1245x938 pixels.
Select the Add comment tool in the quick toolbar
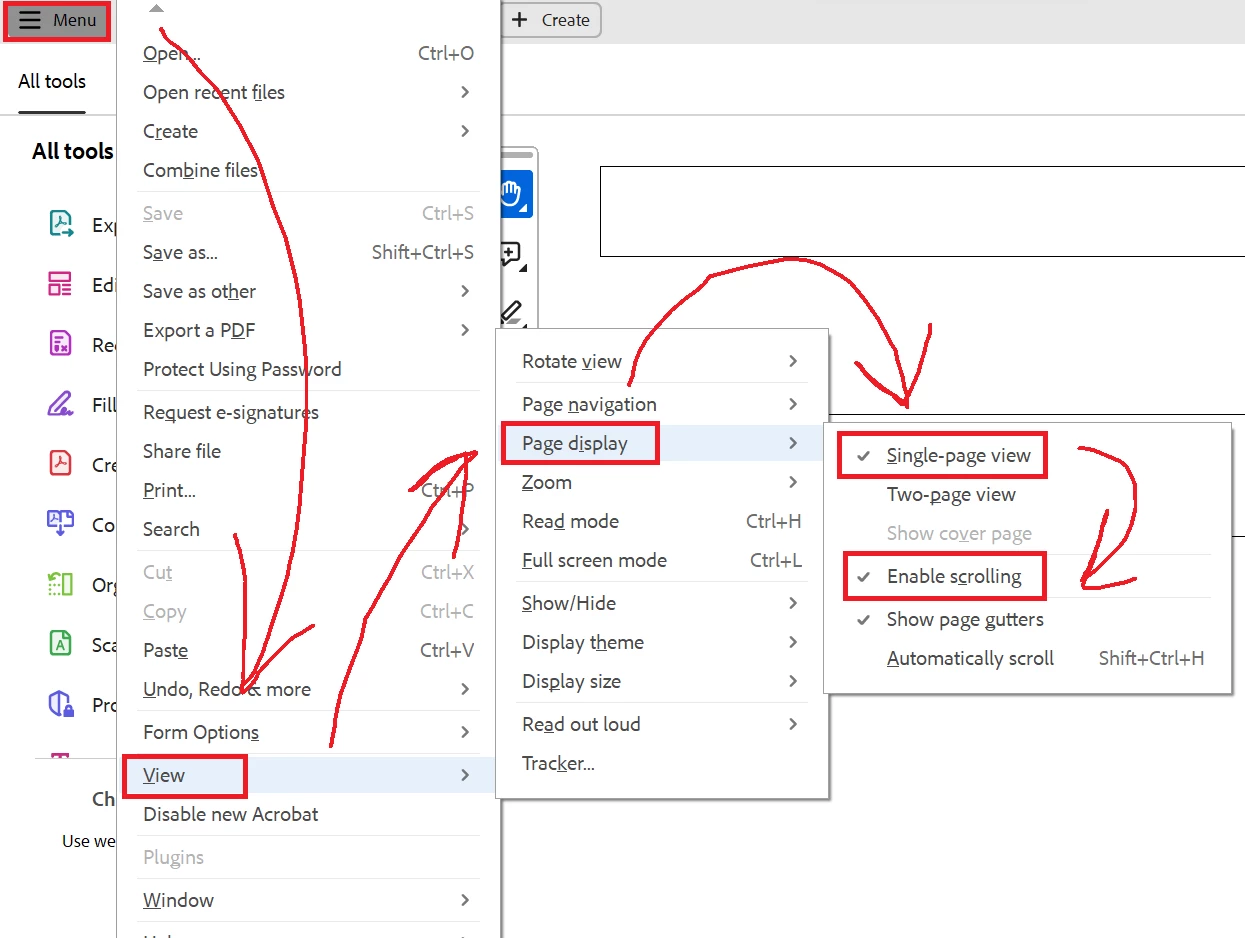click(511, 255)
